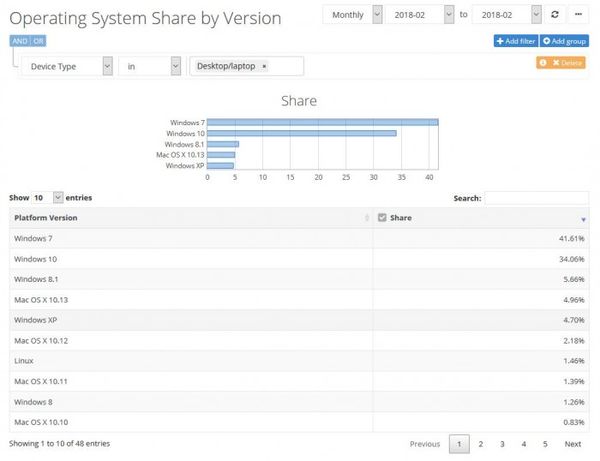600x461 pixels.
Task: Open the three-dots more options menu
Action: tap(578, 15)
